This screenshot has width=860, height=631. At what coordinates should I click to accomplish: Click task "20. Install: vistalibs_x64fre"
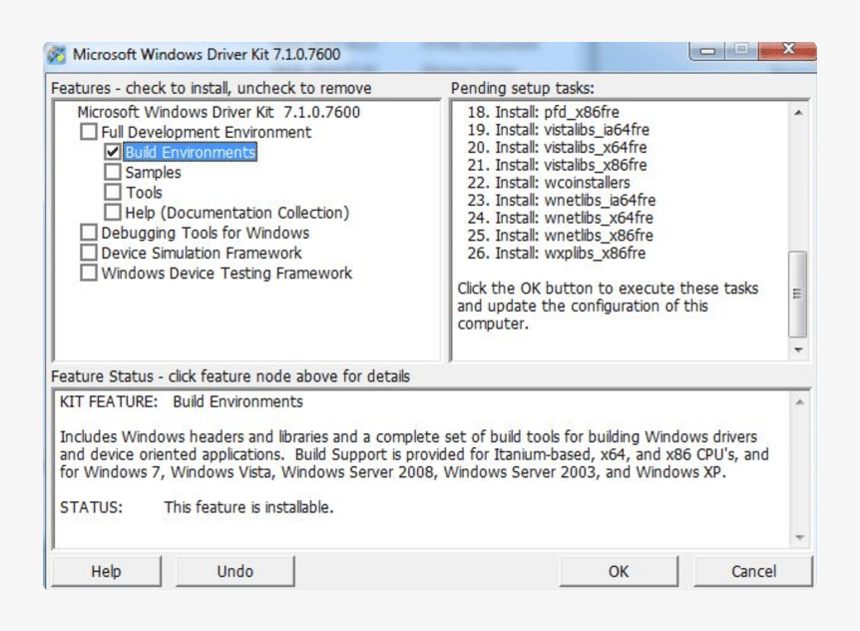(x=557, y=148)
